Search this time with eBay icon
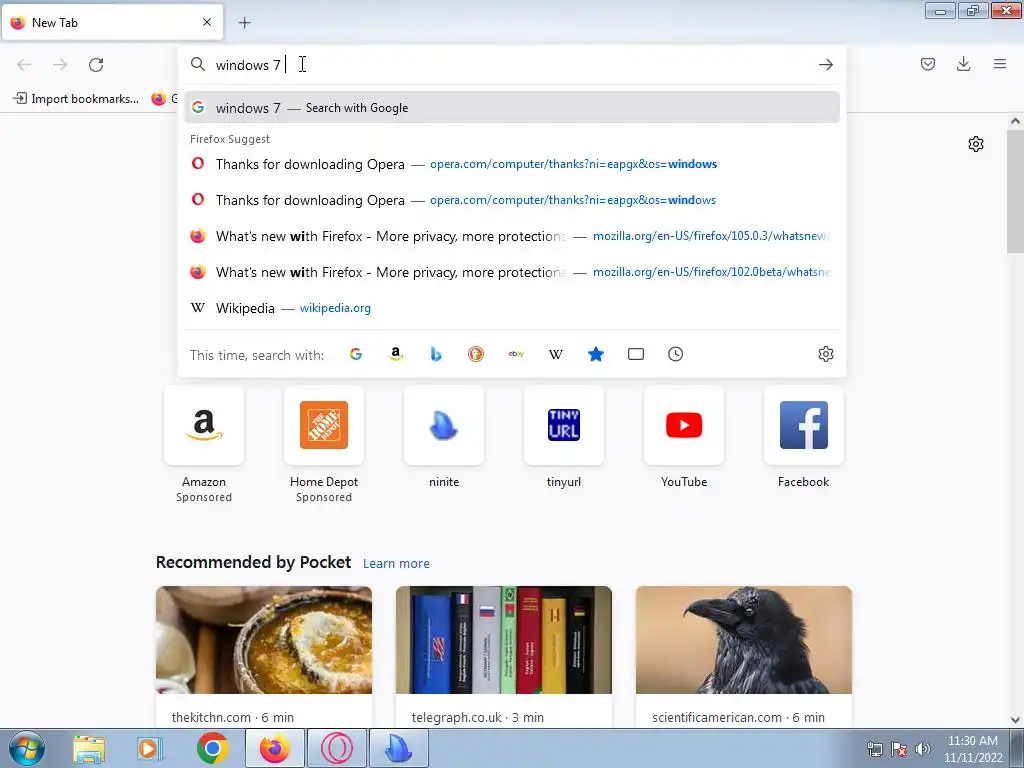This screenshot has height=768, width=1024. coord(516,354)
